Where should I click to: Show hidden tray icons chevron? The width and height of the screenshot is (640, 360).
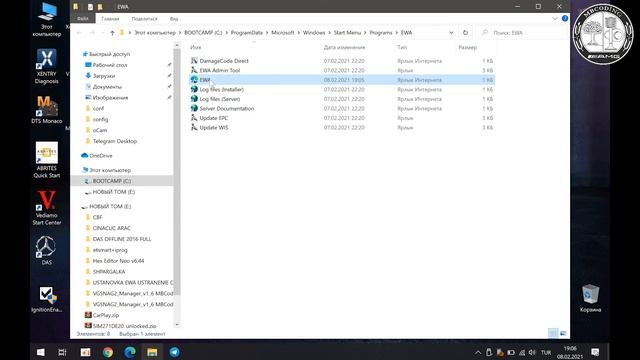(478, 352)
